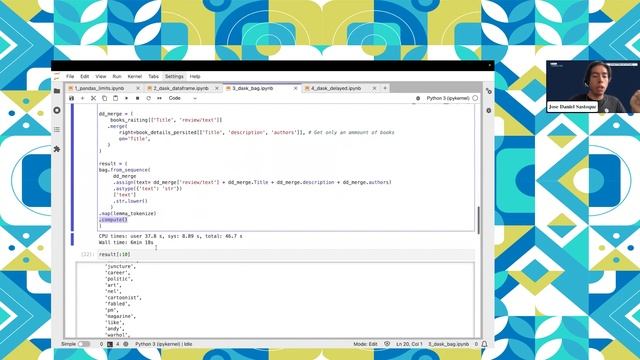Open the Help menu
The width and height of the screenshot is (640, 360).
click(x=195, y=76)
